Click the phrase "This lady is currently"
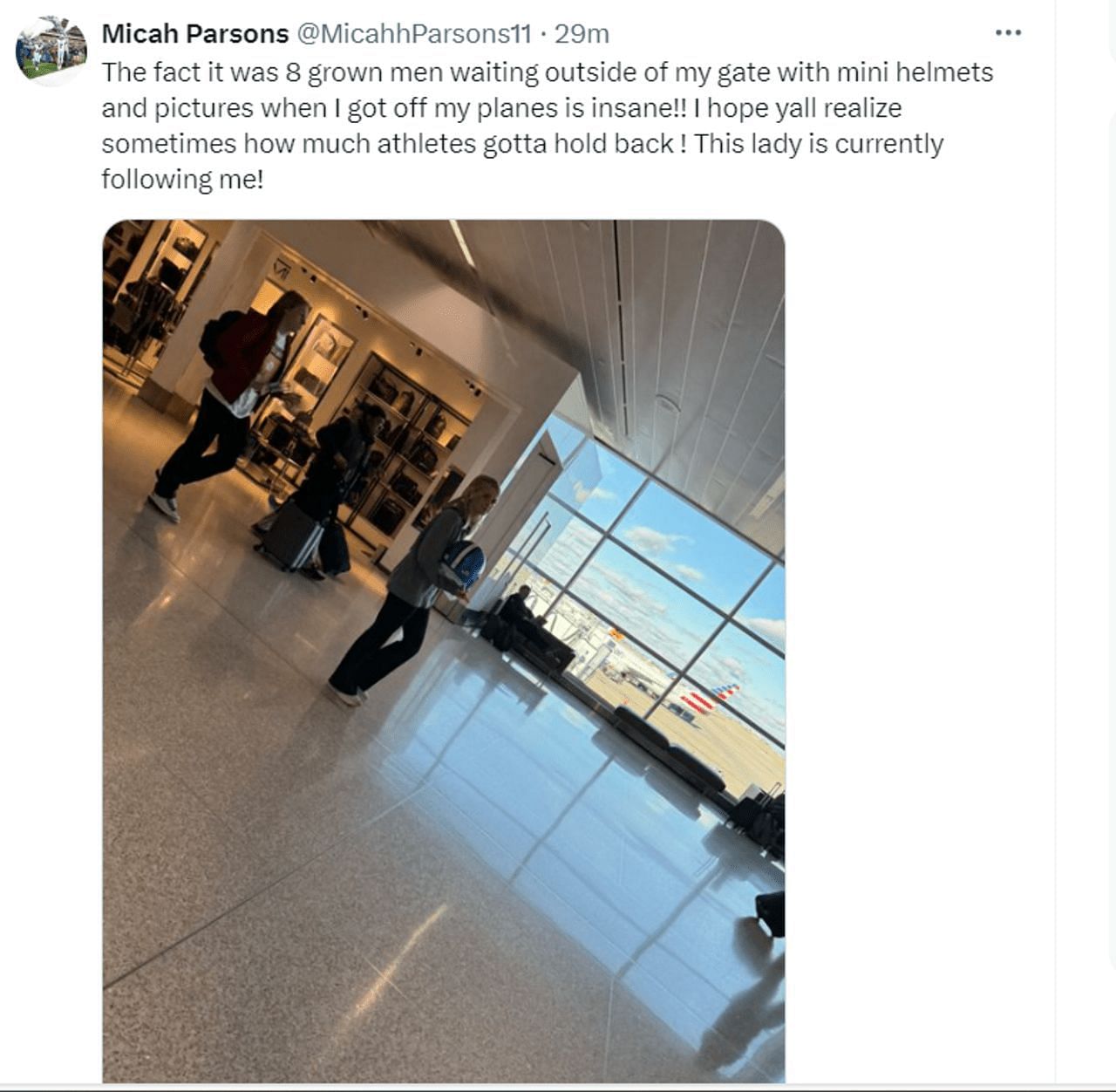 coord(819,143)
